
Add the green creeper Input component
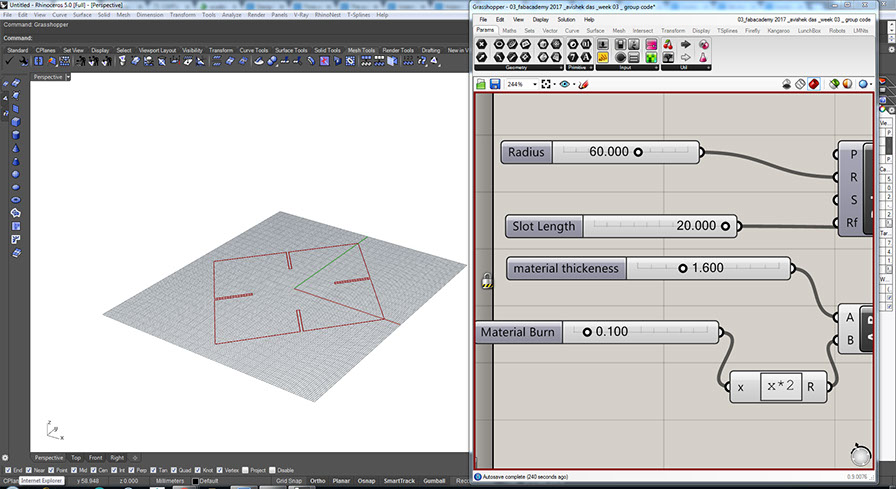651,57
